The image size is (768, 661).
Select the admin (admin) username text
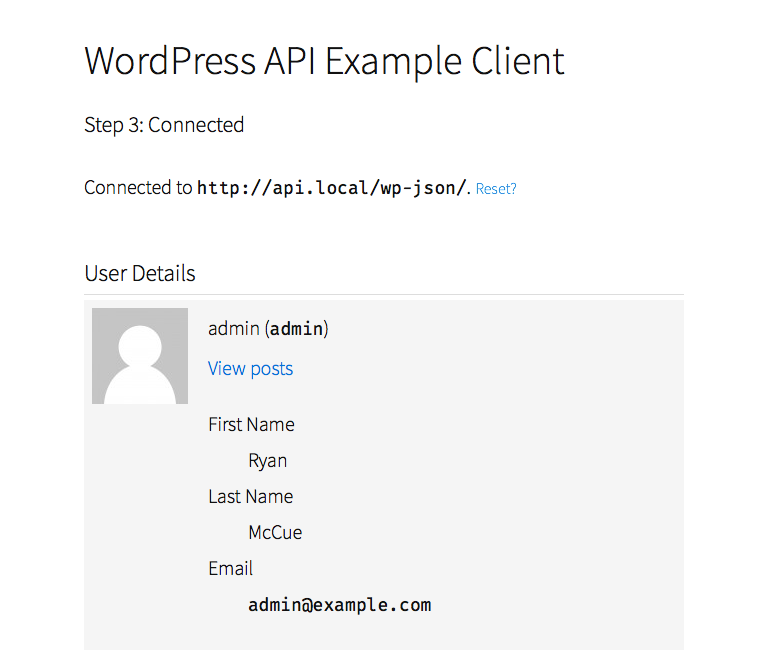tap(268, 329)
